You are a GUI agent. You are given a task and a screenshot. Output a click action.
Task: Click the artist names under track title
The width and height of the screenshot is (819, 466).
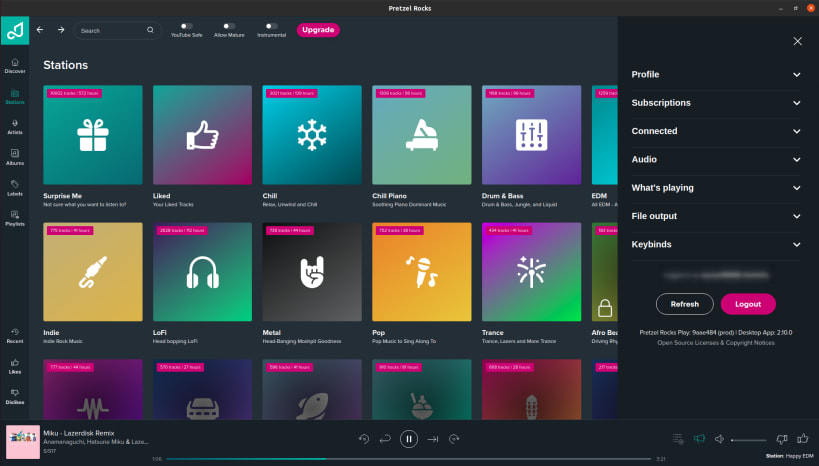coord(96,442)
